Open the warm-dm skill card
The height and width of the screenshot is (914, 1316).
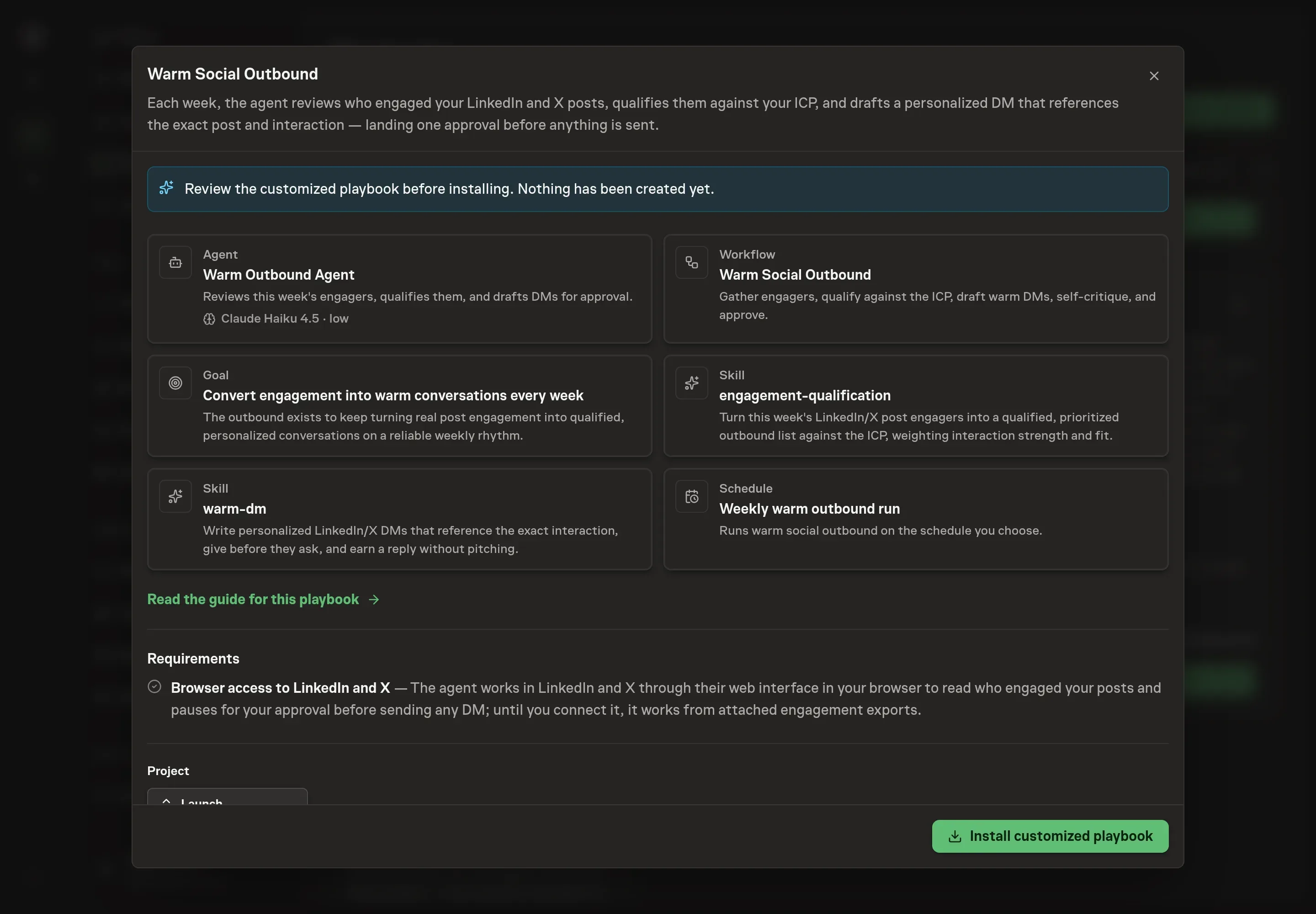coord(399,519)
